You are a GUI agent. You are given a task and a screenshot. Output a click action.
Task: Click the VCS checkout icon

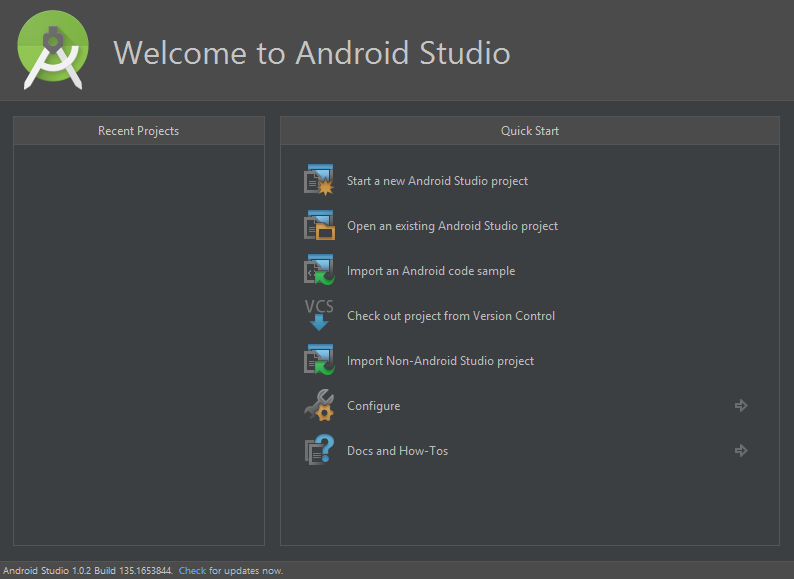[319, 315]
